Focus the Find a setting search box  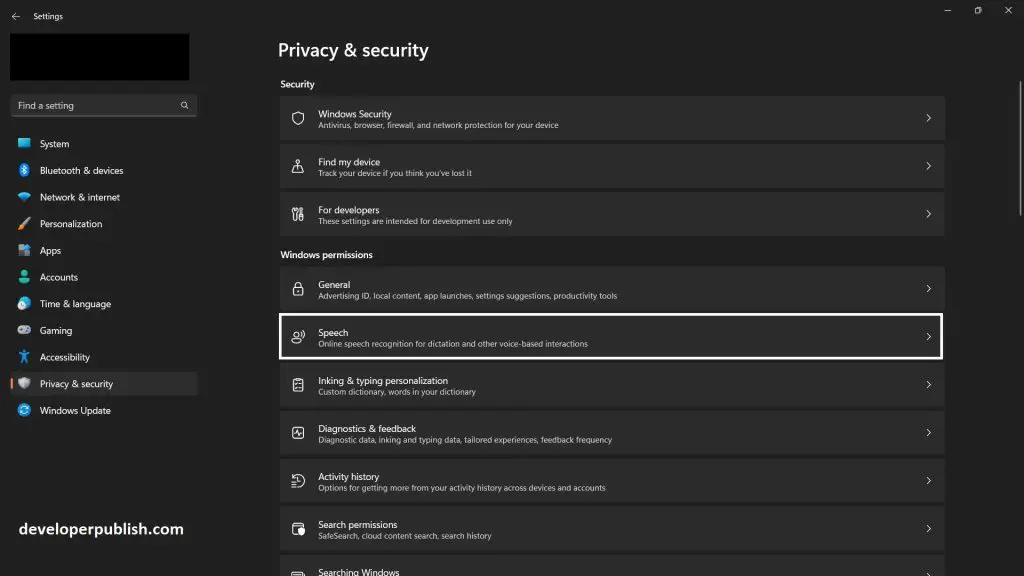pyautogui.click(x=103, y=105)
